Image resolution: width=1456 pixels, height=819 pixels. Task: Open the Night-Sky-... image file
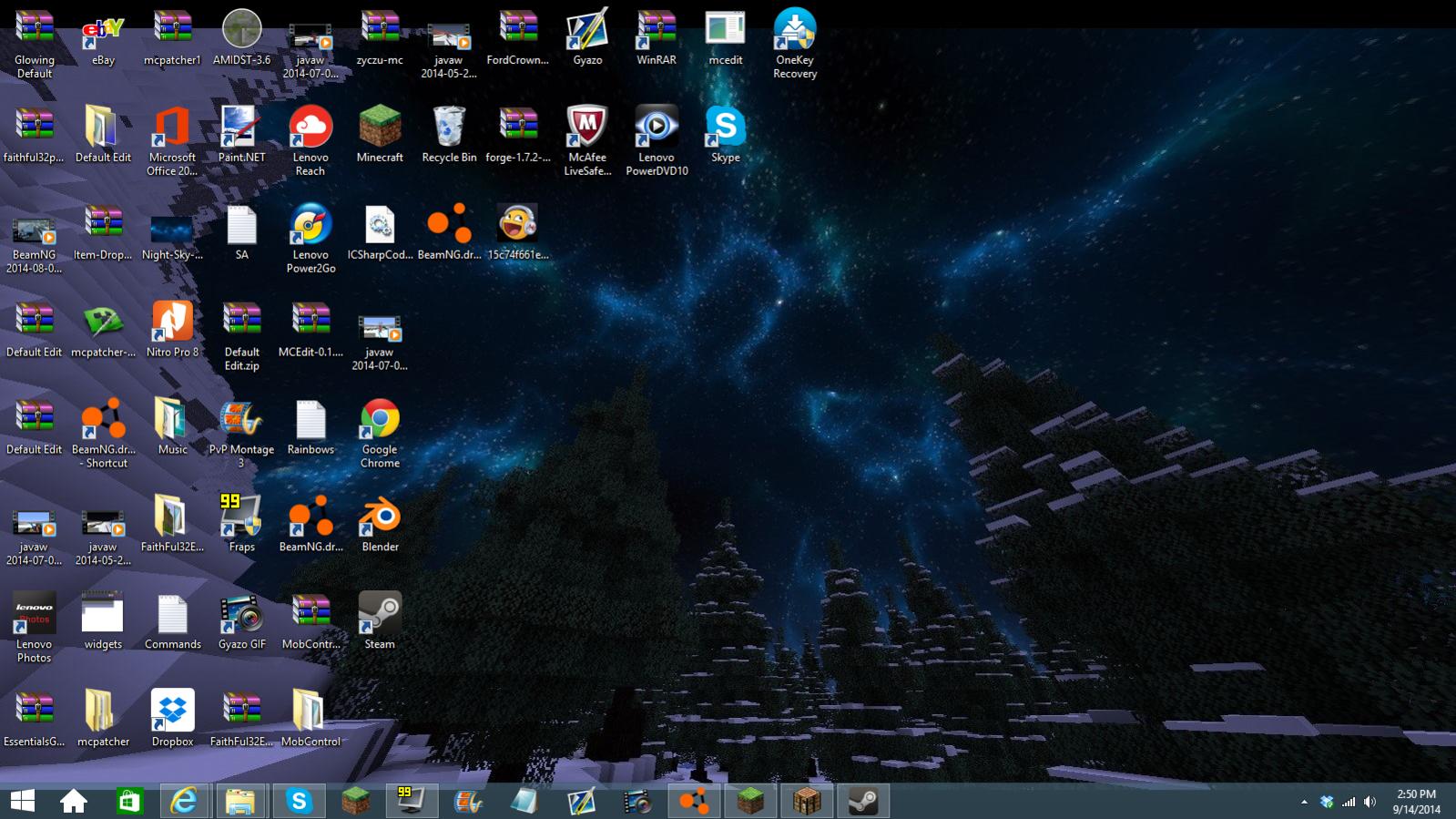tap(172, 231)
